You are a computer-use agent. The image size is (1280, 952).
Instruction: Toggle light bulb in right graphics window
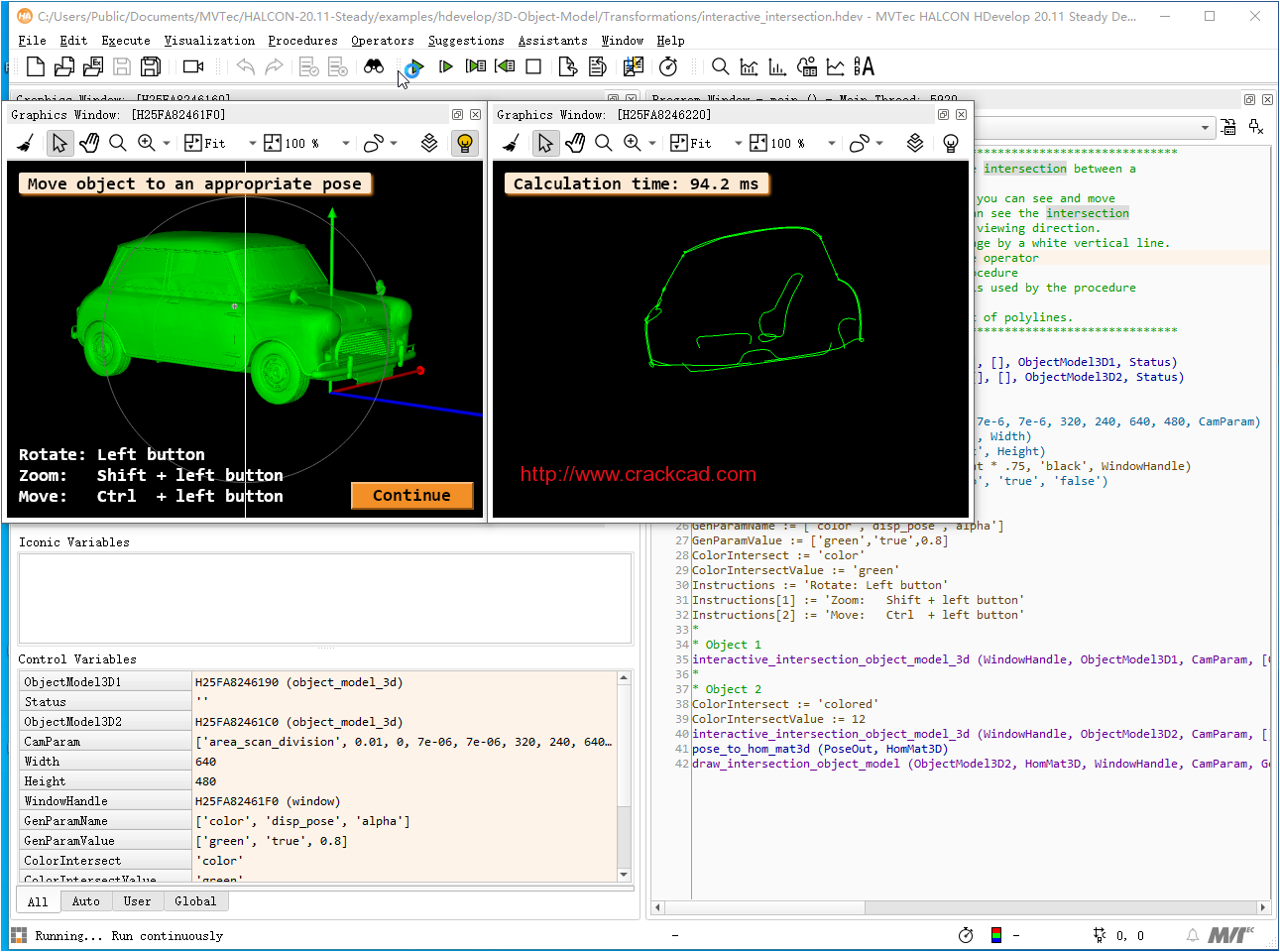point(951,143)
